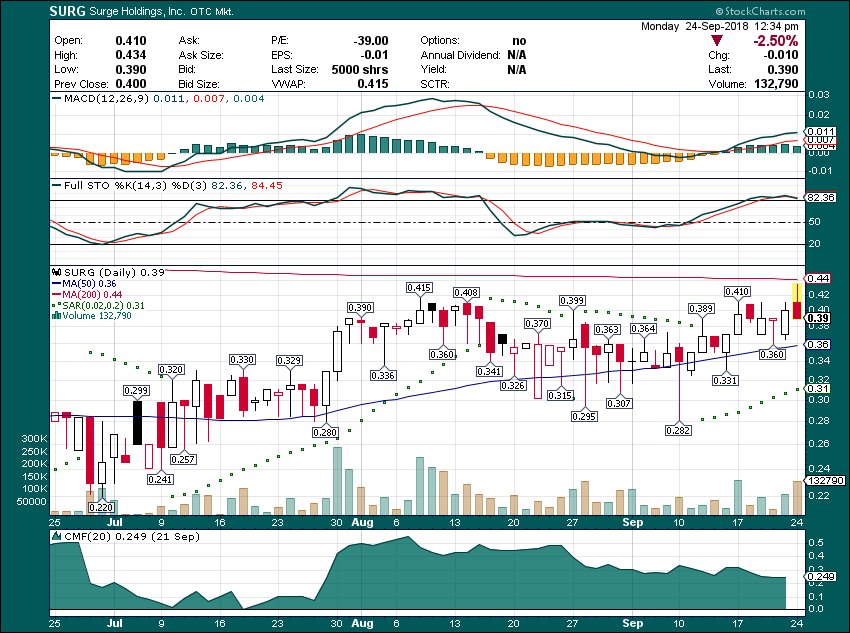Click the 0.31 SAR axis tag
The image size is (850, 633).
pyautogui.click(x=819, y=389)
